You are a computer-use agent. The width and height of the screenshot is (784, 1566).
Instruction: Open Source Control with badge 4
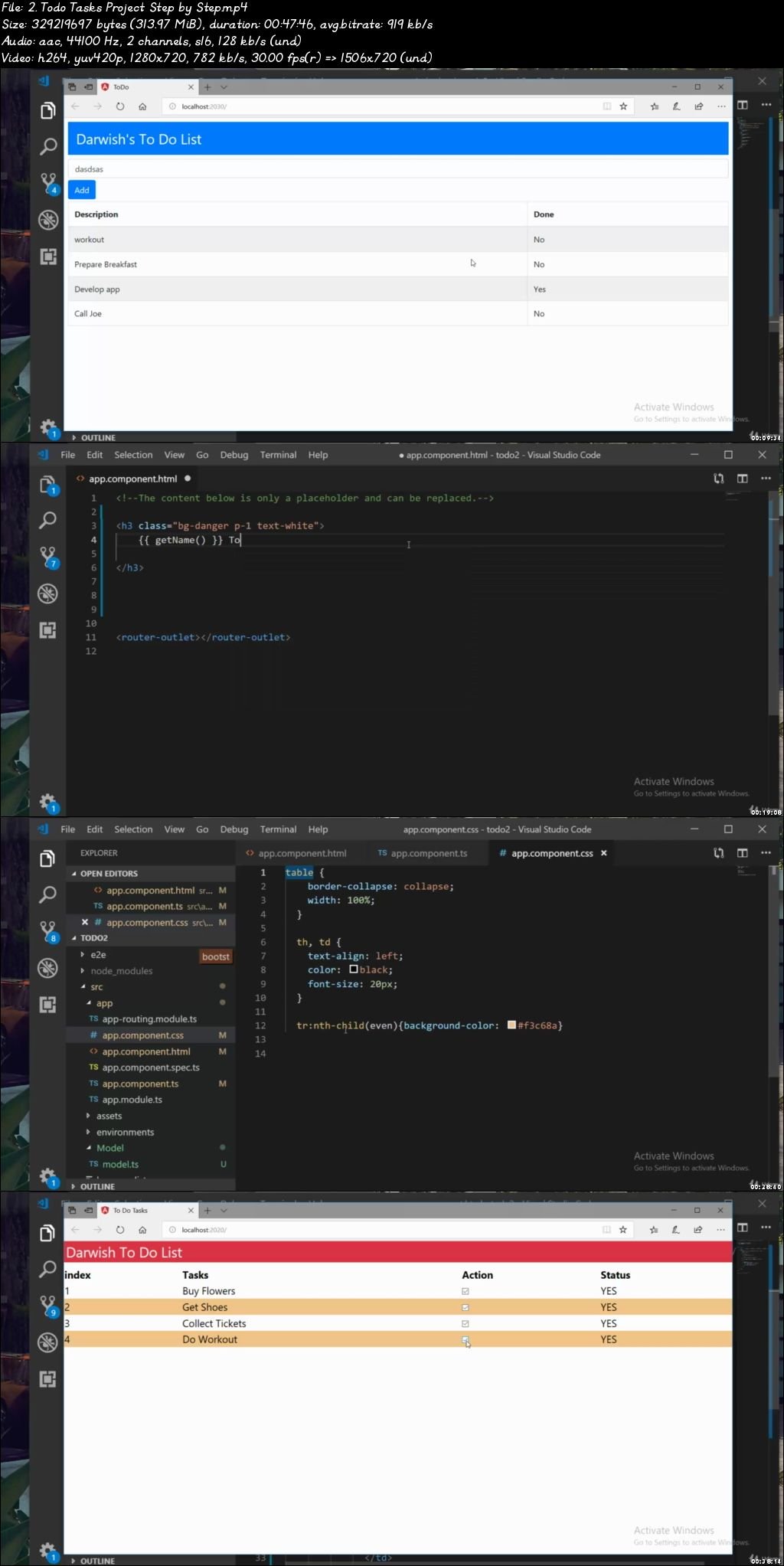click(x=48, y=183)
